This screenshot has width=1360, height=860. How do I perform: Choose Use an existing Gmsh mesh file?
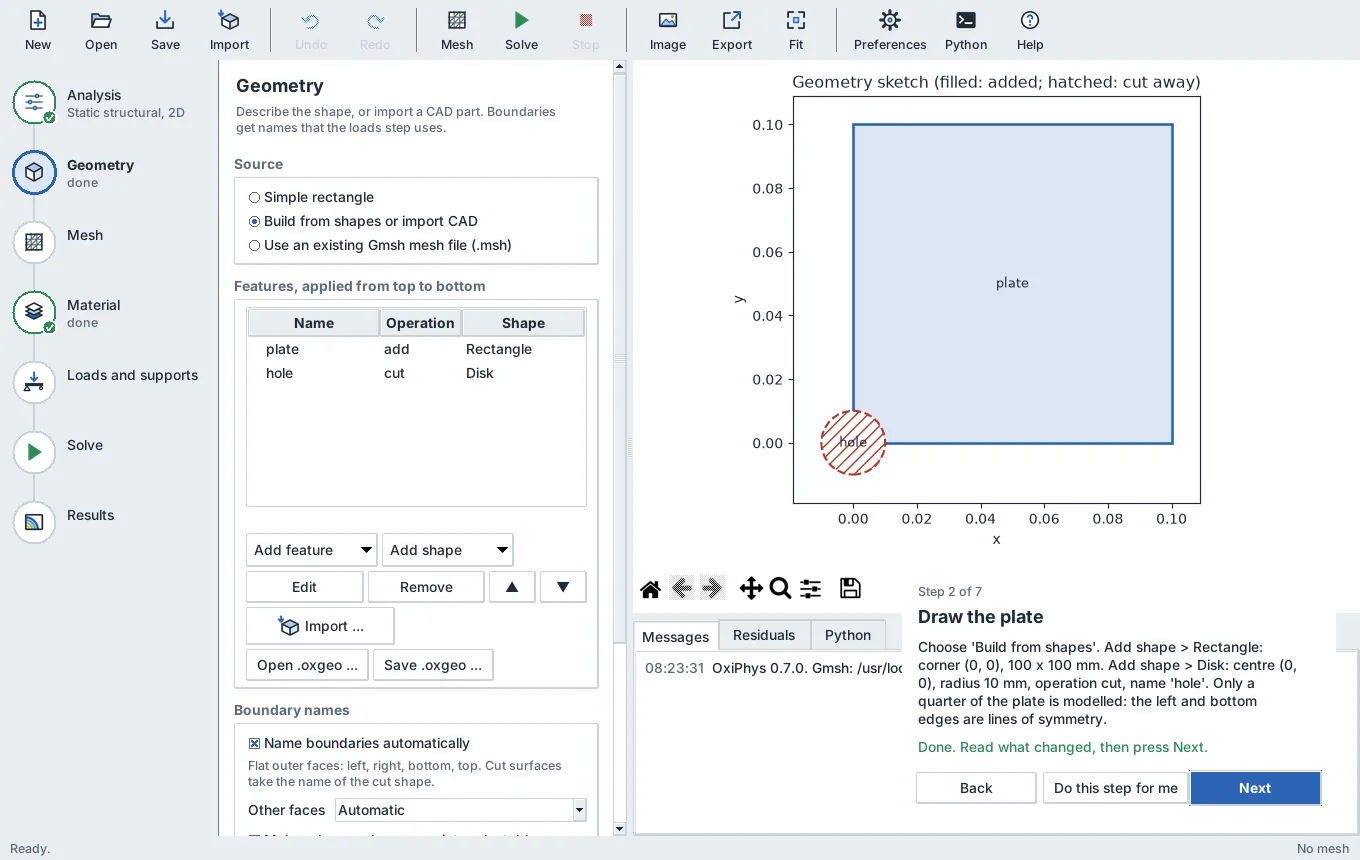point(380,245)
